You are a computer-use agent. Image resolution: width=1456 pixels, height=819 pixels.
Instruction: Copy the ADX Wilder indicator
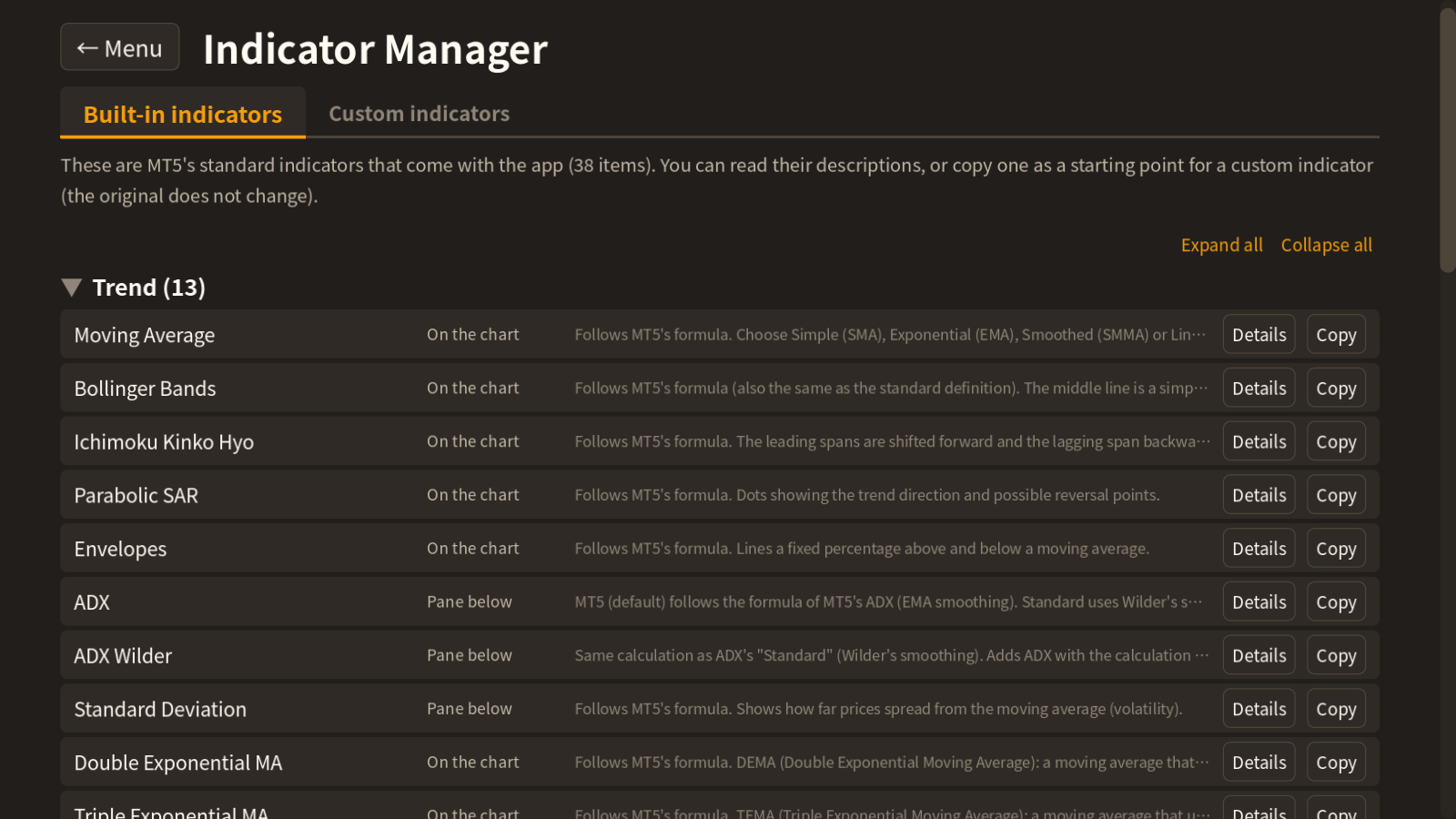(1336, 656)
